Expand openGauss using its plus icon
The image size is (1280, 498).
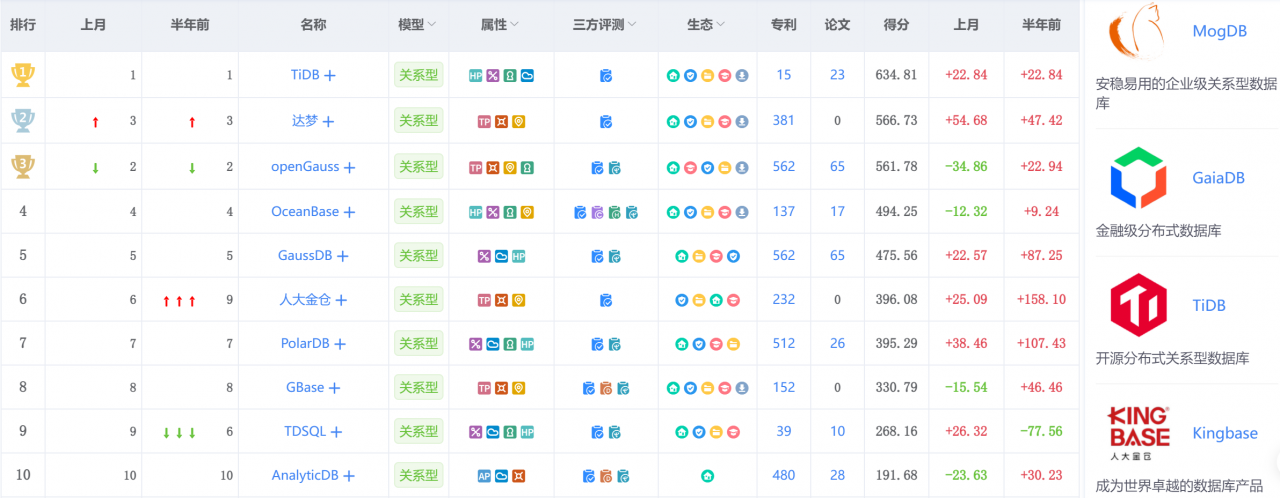350,168
